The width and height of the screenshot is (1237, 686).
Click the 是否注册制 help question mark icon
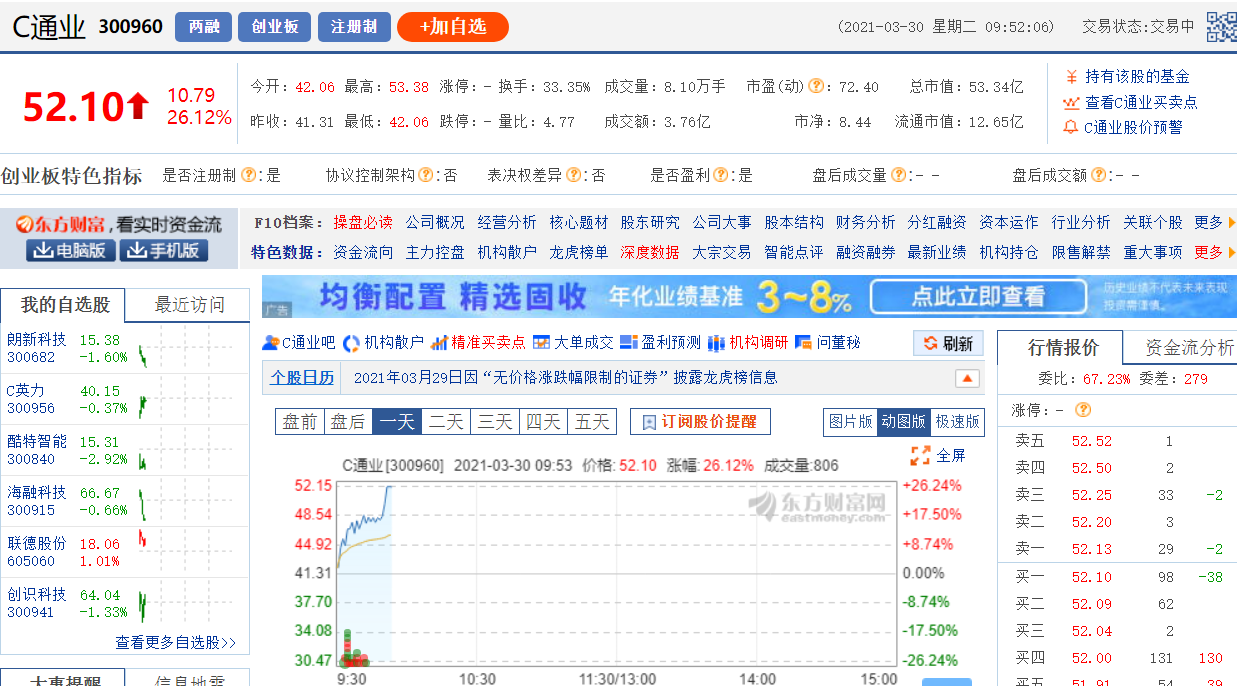tap(248, 175)
